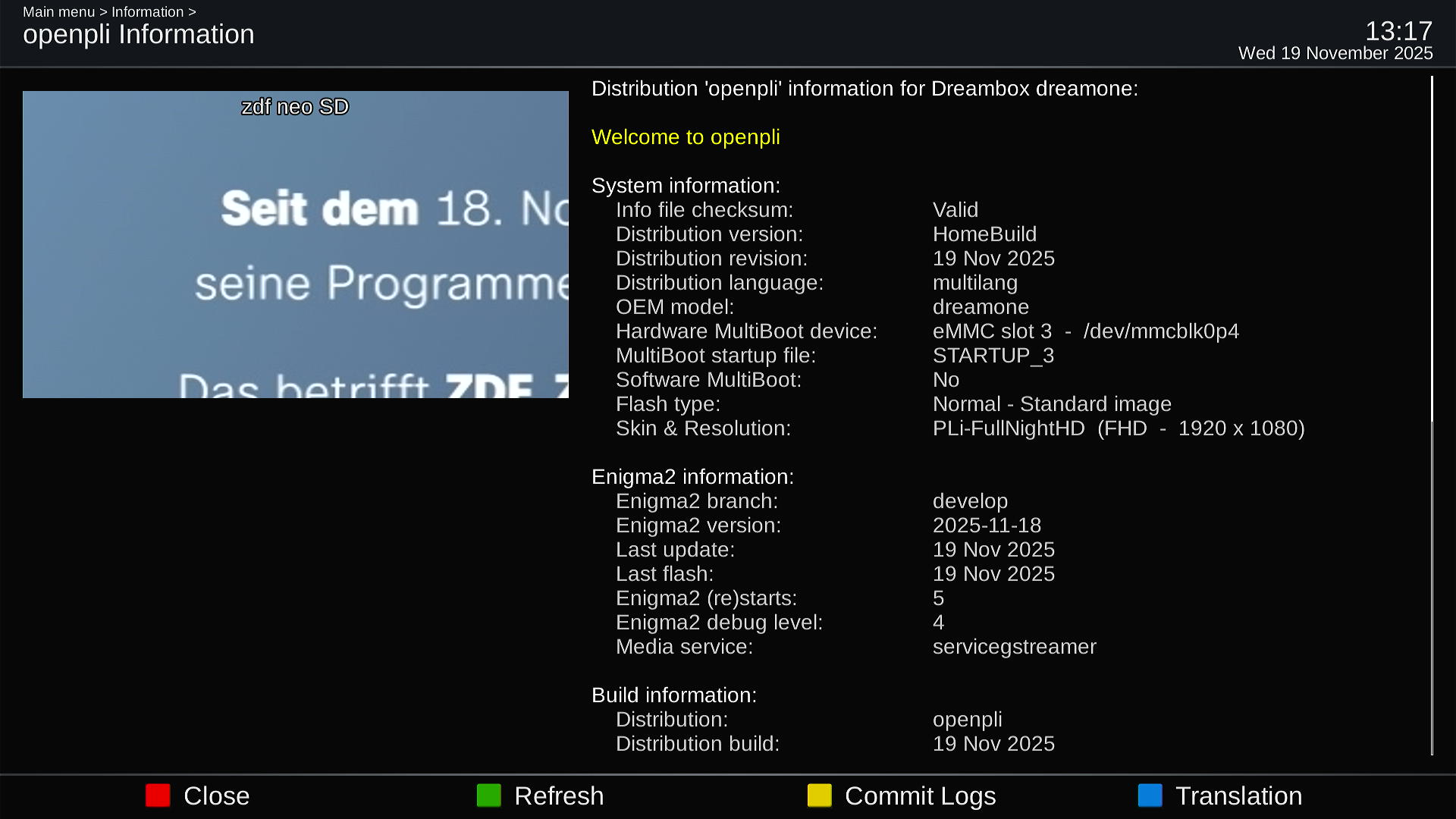Viewport: 1456px width, 819px height.
Task: Click Main menu in breadcrumb
Action: (x=58, y=12)
